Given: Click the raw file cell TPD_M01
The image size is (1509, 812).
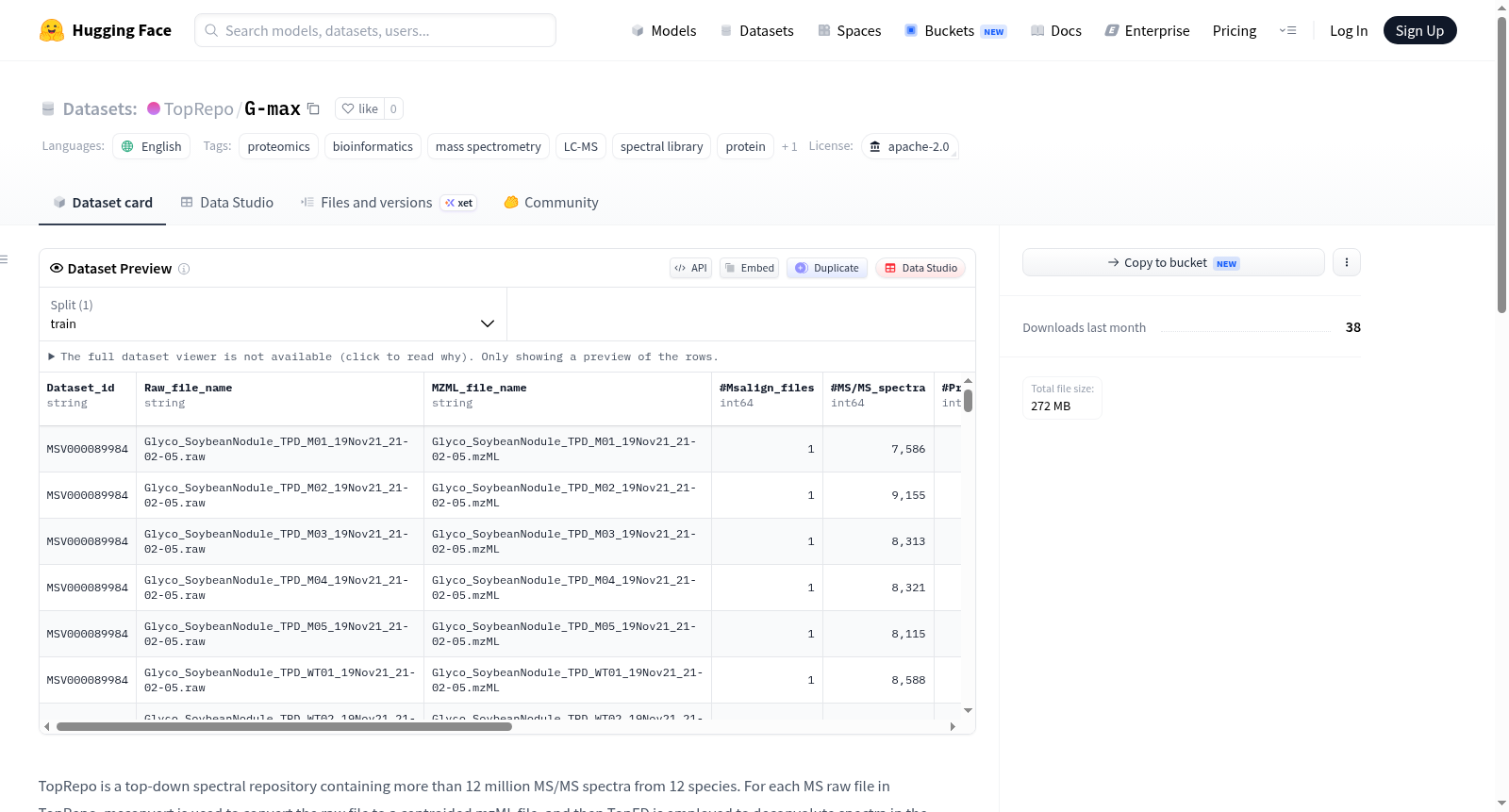Looking at the screenshot, I should (280, 449).
